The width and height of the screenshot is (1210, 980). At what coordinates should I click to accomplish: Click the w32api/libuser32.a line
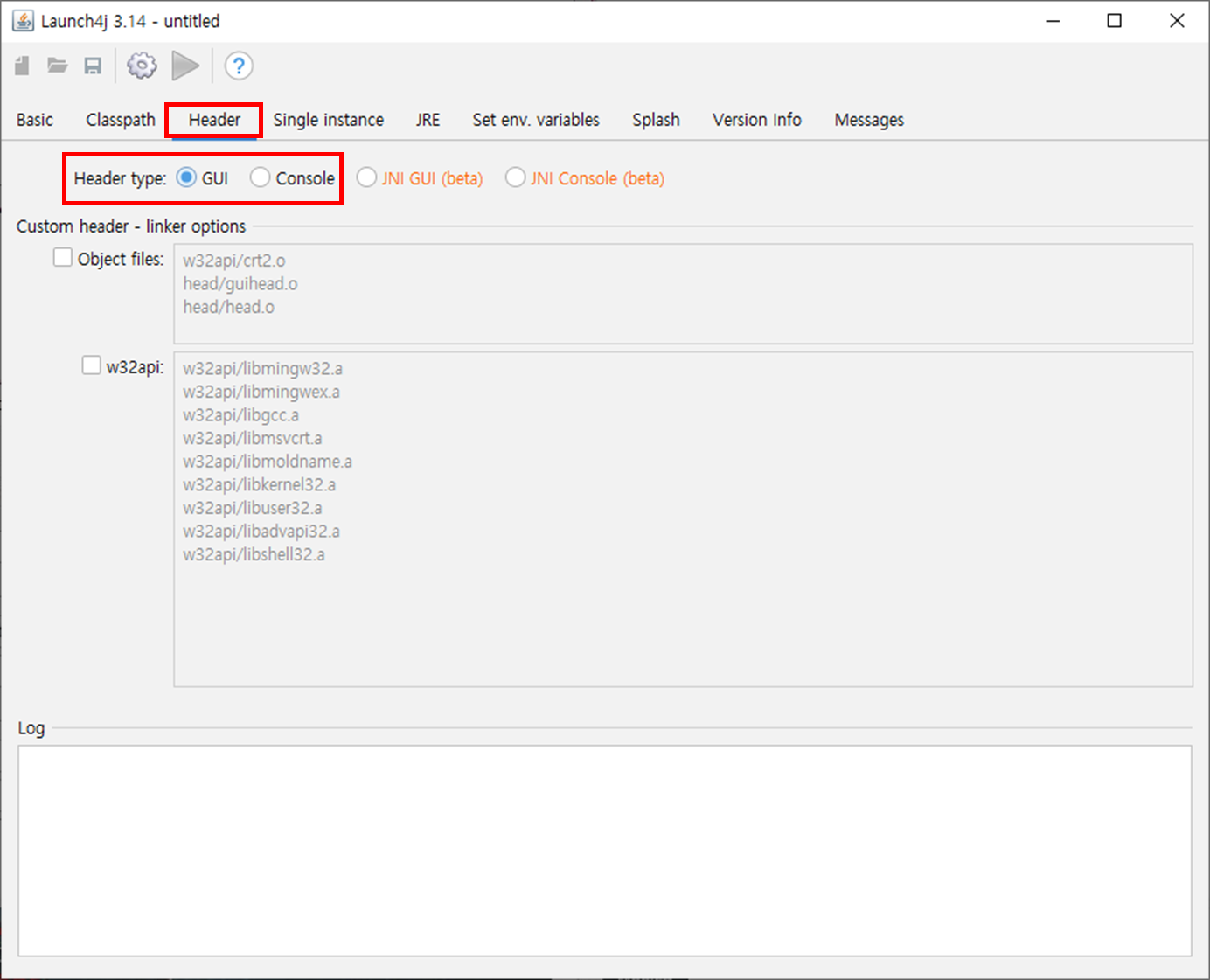[253, 508]
